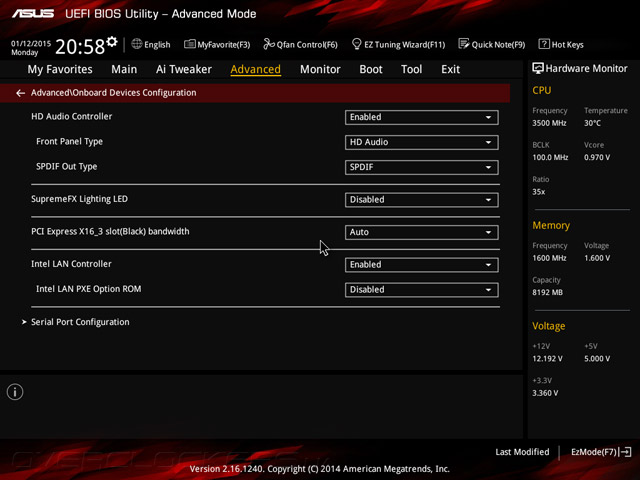Click the info circle icon
Image resolution: width=640 pixels, height=480 pixels.
15,392
